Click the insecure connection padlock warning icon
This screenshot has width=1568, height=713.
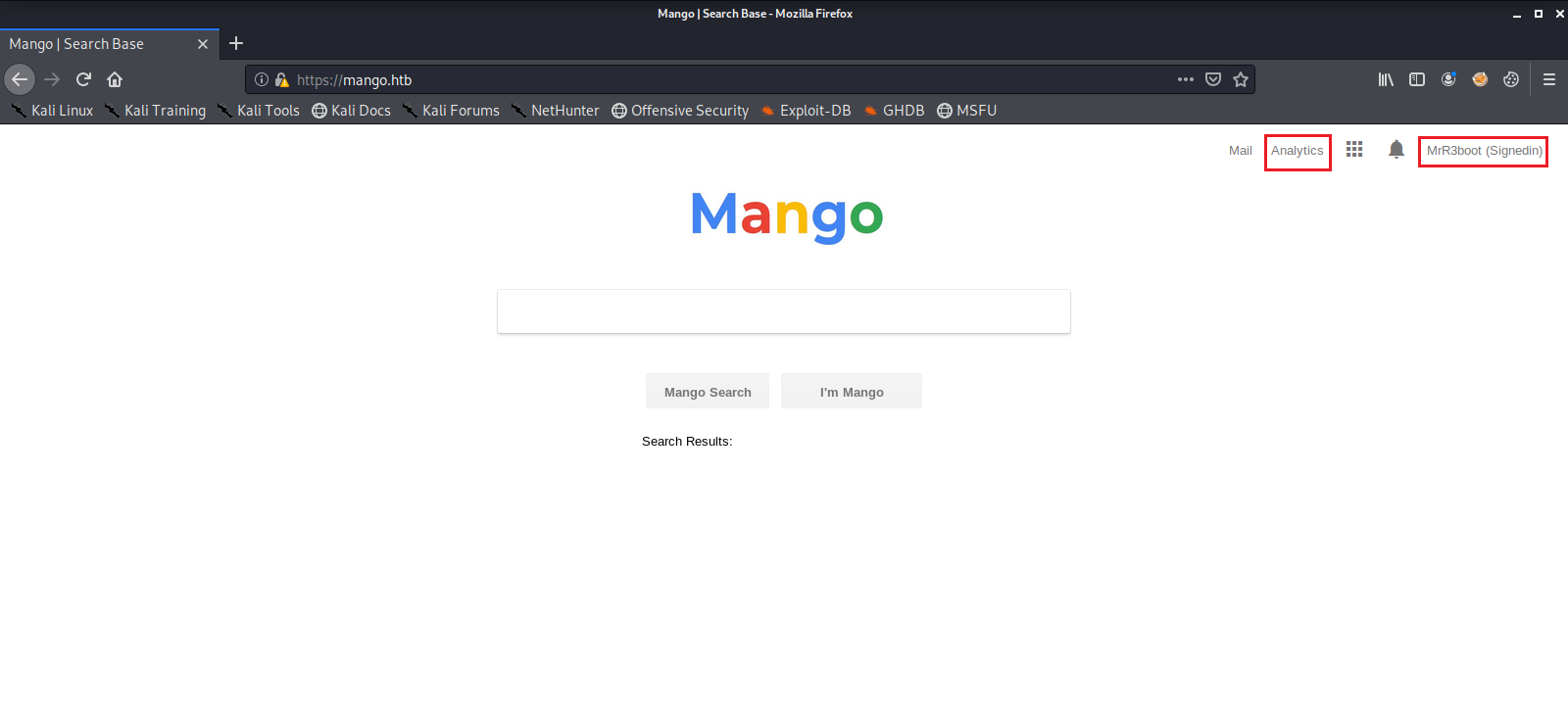(282, 79)
